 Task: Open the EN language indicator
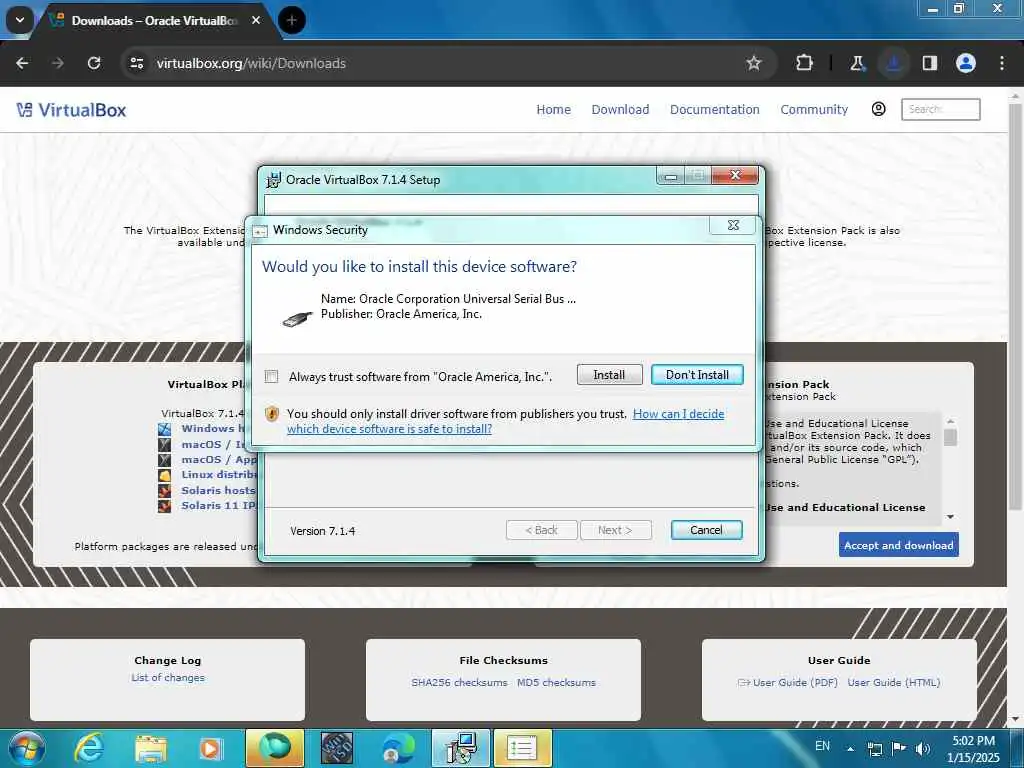pos(822,746)
